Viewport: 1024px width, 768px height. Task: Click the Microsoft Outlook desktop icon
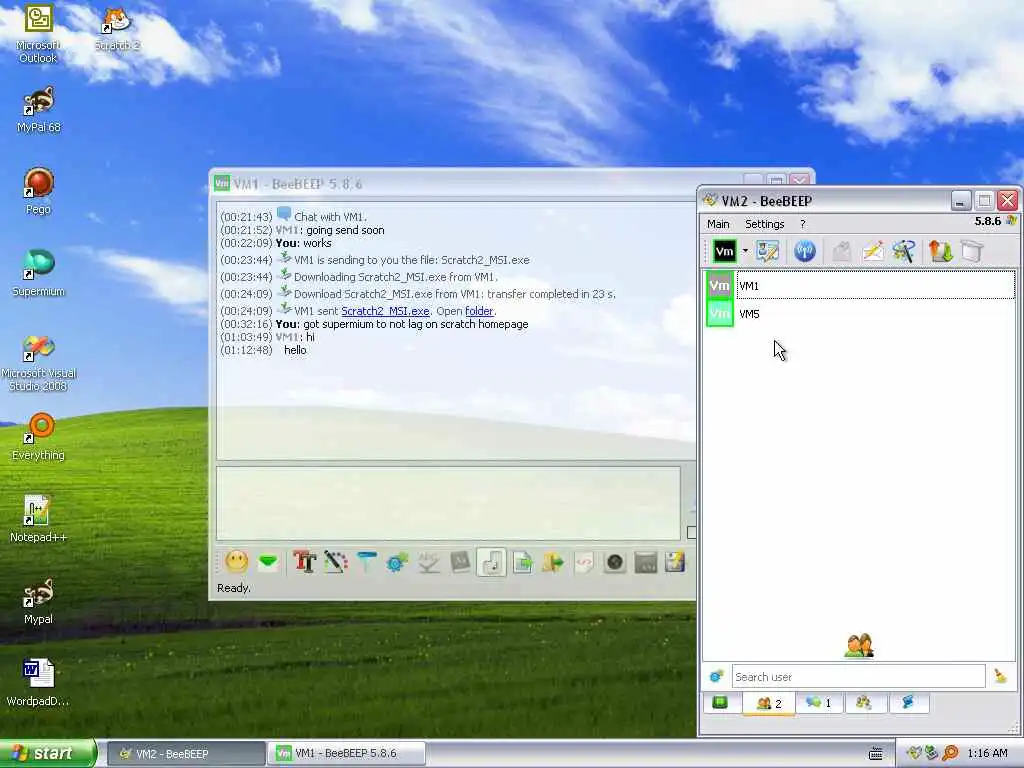pyautogui.click(x=38, y=33)
